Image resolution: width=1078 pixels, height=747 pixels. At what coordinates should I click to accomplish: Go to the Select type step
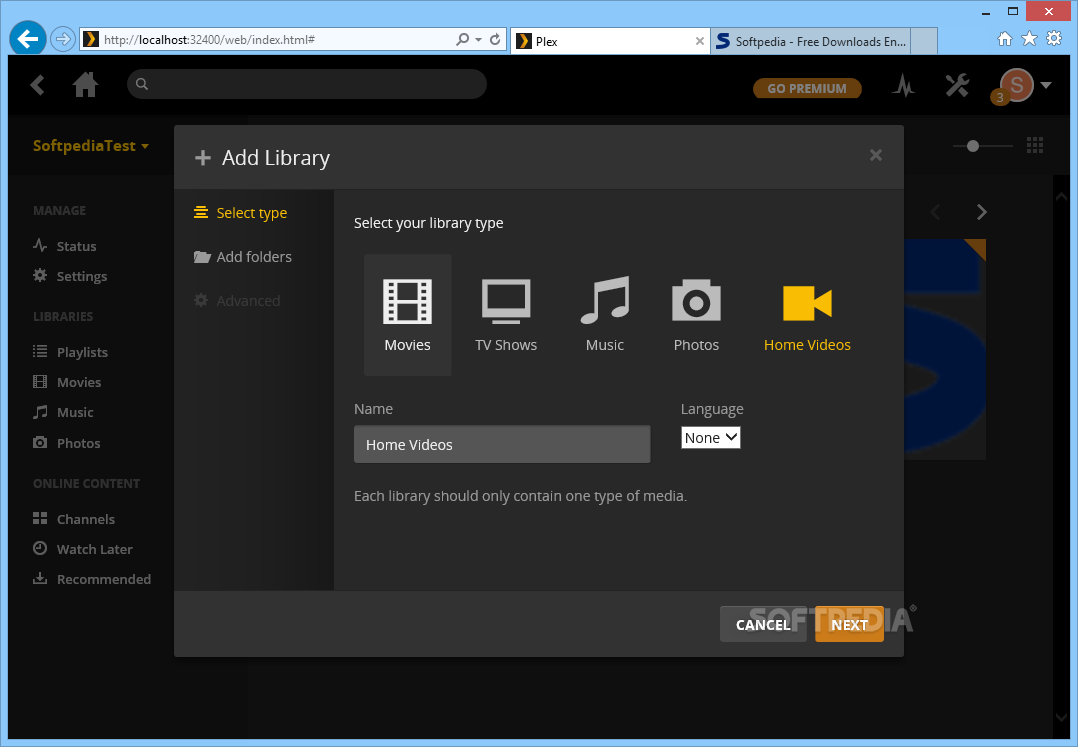click(241, 213)
